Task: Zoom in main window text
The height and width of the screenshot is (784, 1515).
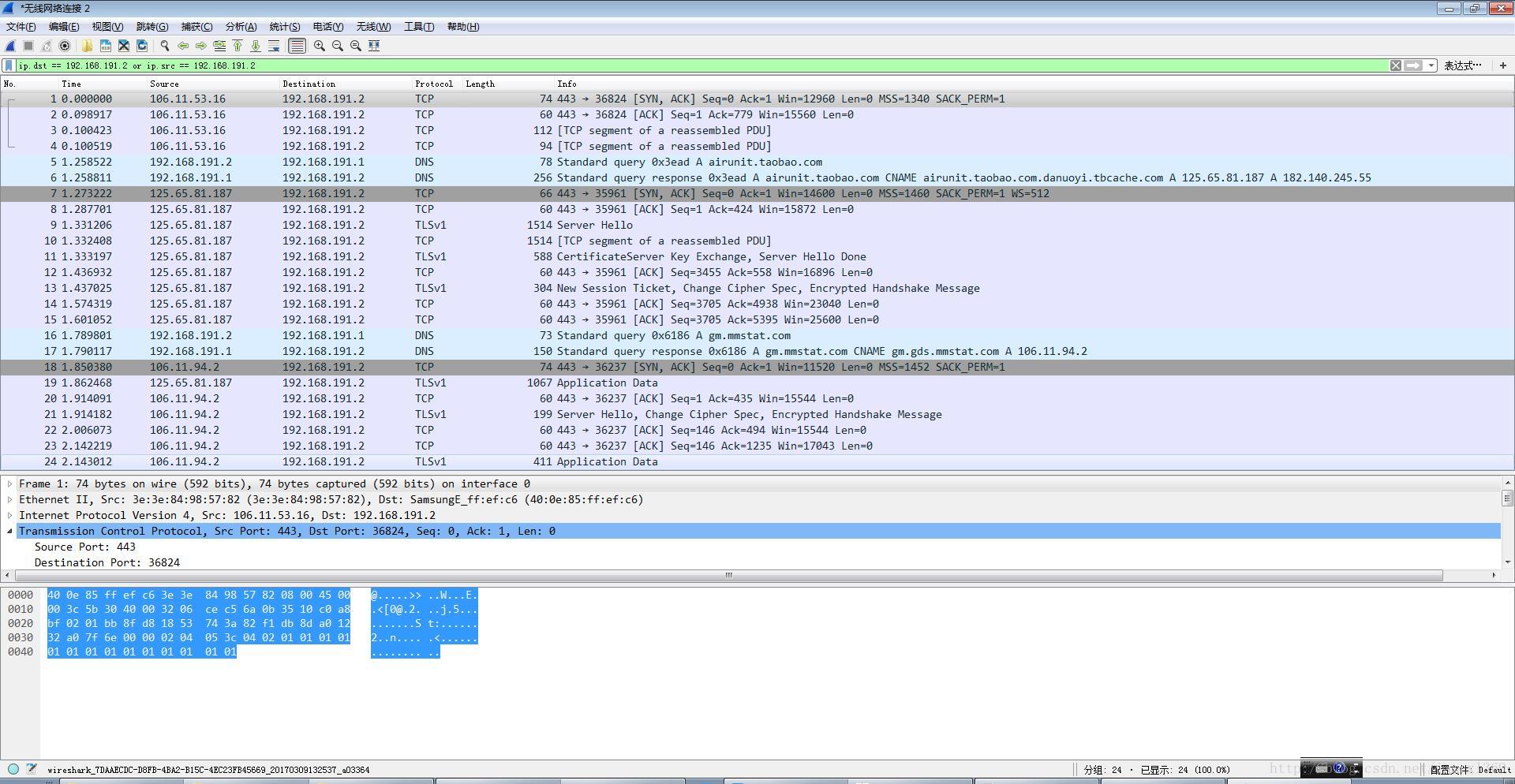Action: (x=319, y=46)
